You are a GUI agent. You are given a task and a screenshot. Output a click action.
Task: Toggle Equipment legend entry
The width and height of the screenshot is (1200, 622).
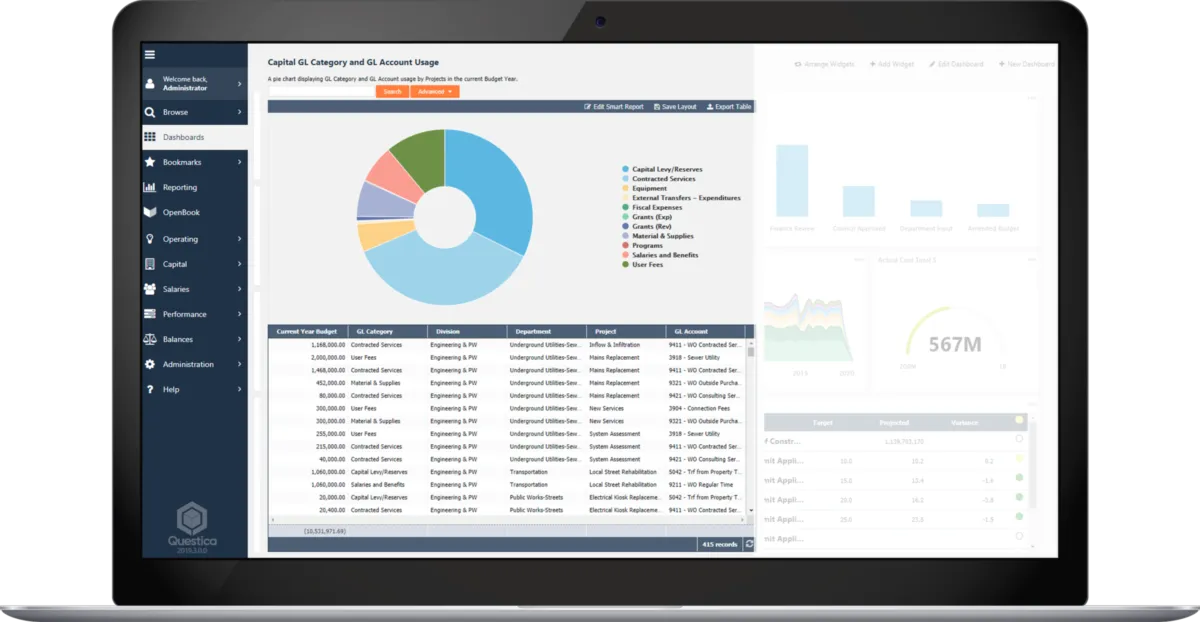[645, 188]
